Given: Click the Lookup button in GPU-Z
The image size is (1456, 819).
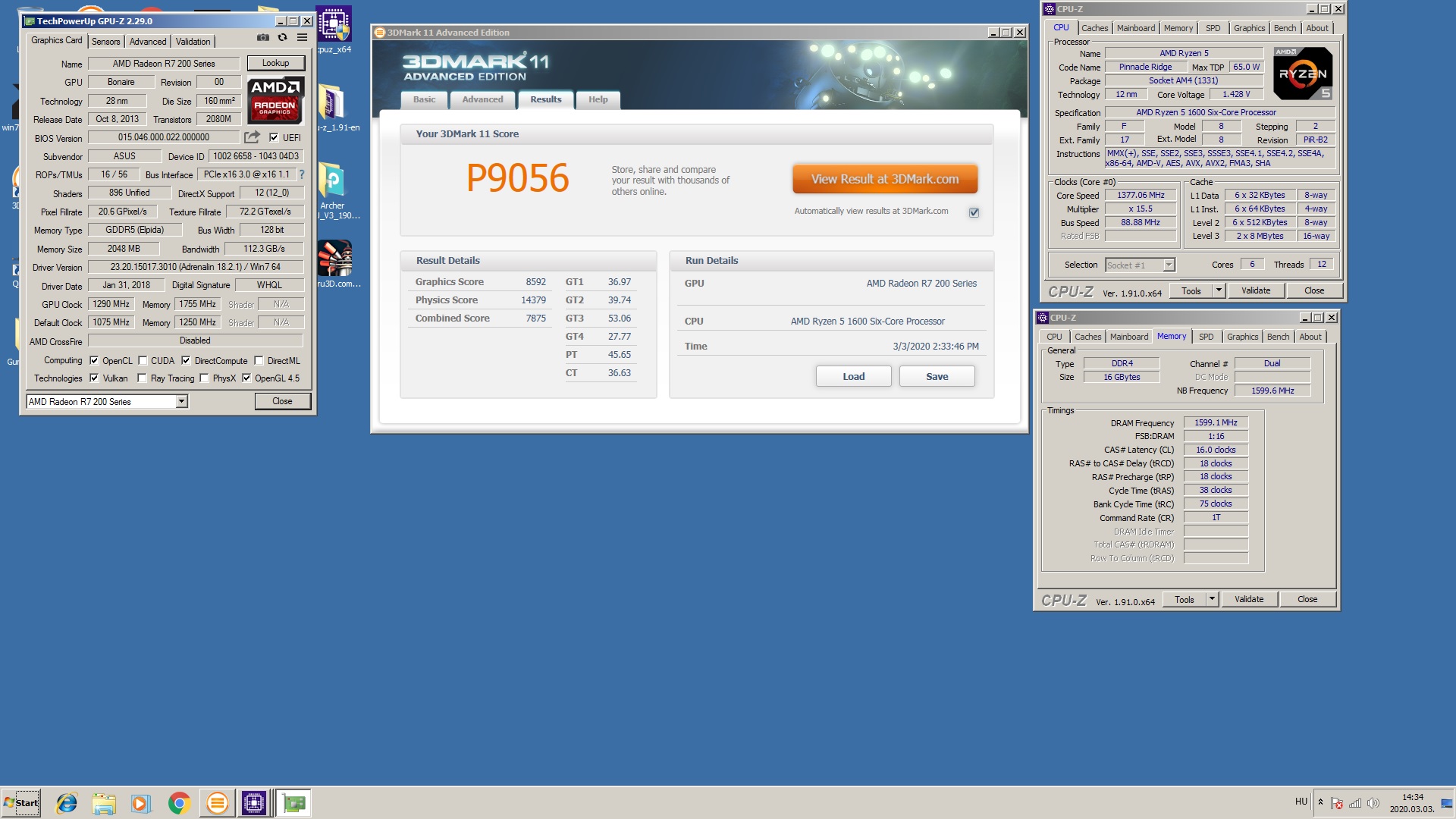Looking at the screenshot, I should pos(276,63).
